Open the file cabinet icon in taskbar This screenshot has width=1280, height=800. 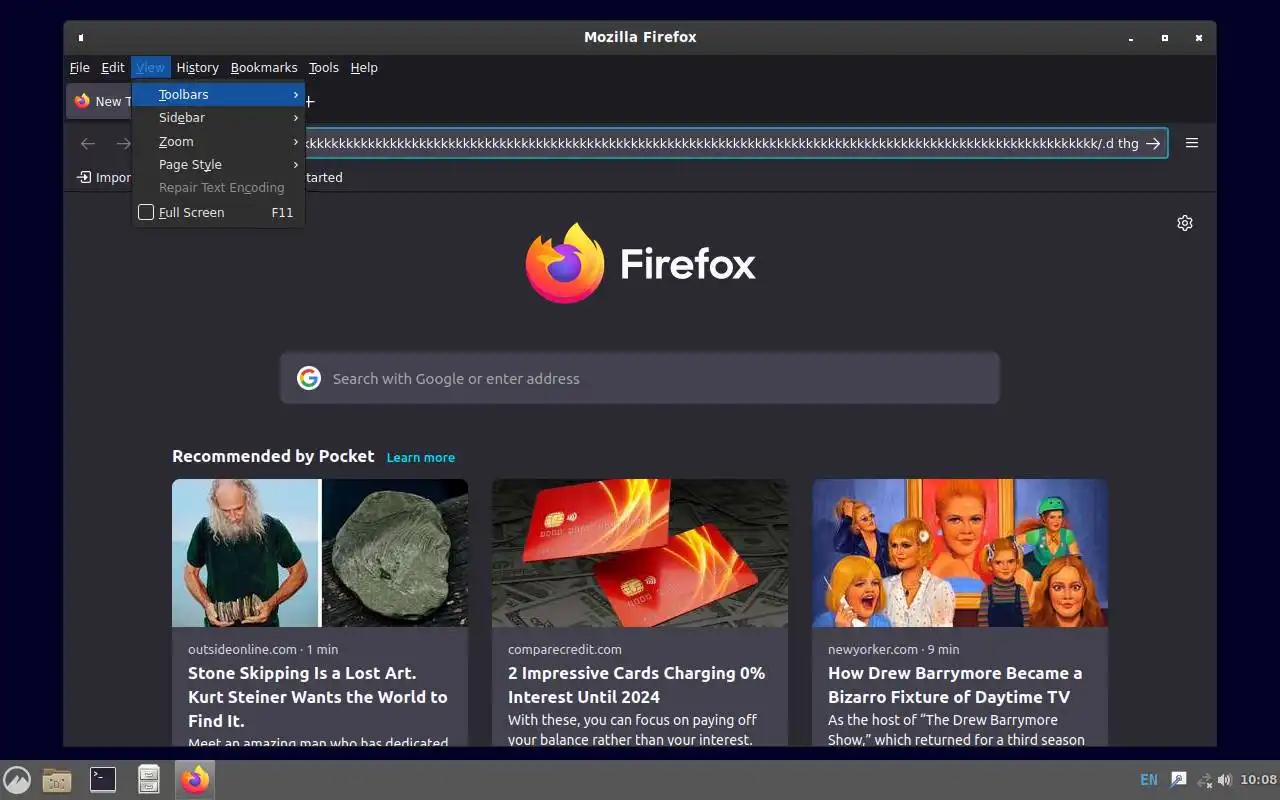149,779
